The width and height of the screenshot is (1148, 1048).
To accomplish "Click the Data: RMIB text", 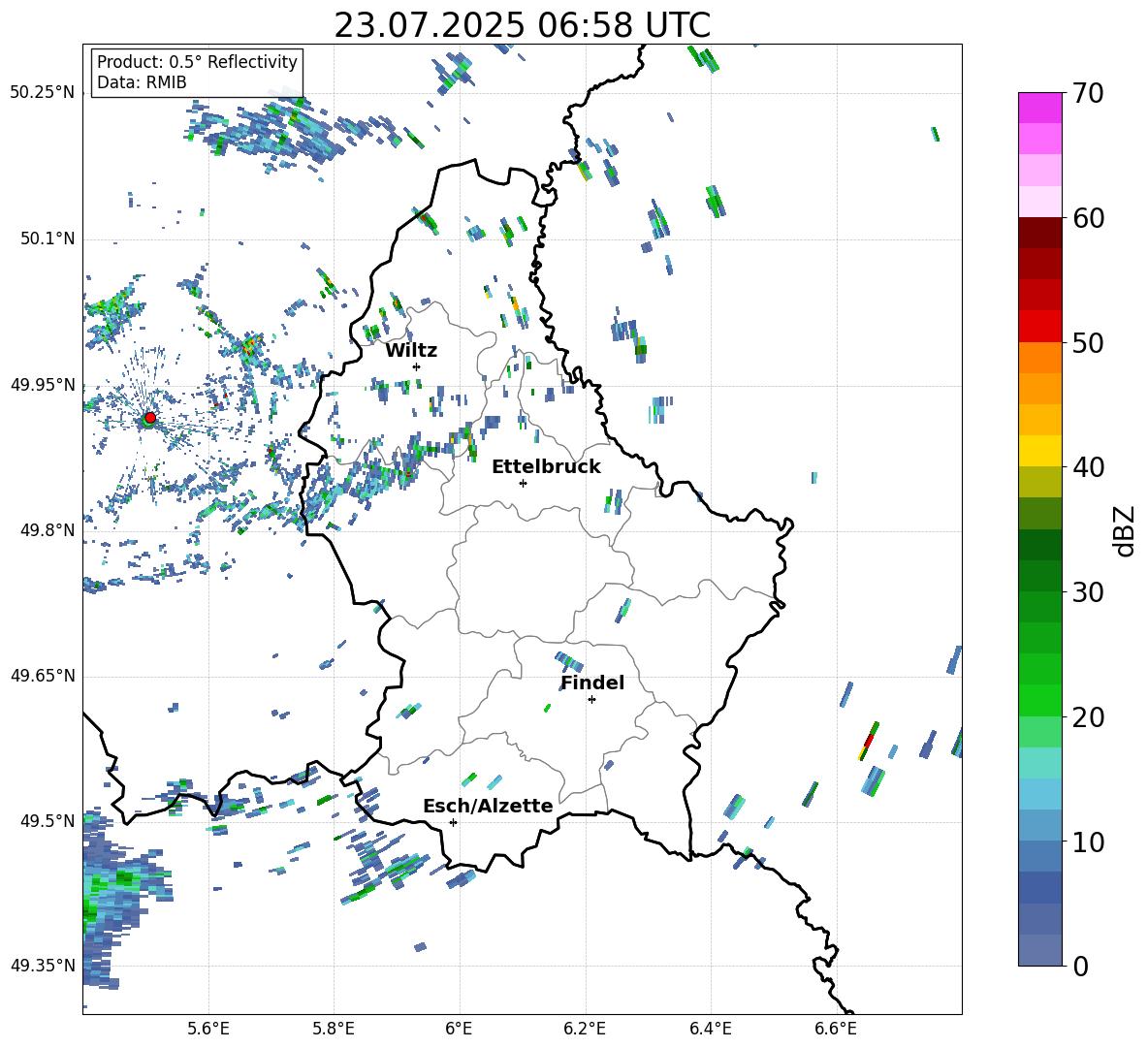I will (x=142, y=82).
